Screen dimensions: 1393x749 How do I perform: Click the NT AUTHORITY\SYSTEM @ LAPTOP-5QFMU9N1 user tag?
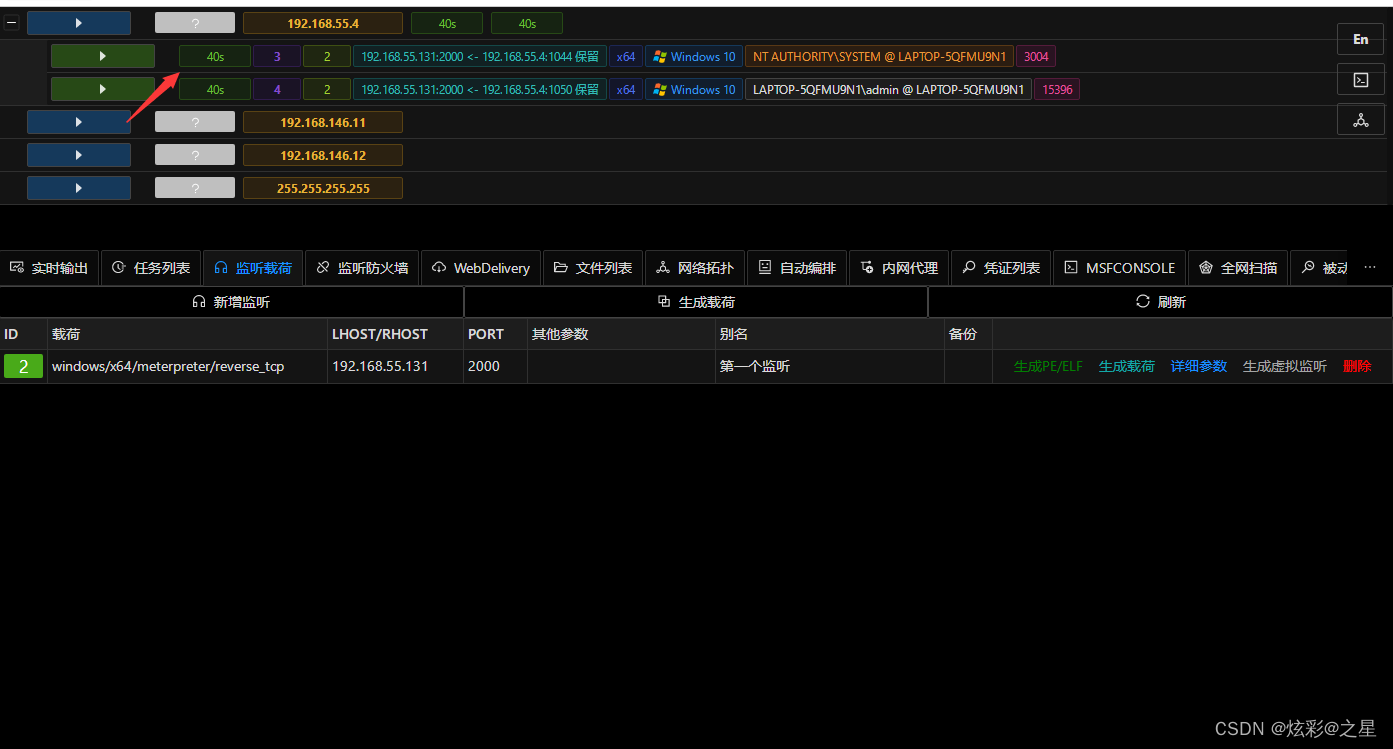880,57
